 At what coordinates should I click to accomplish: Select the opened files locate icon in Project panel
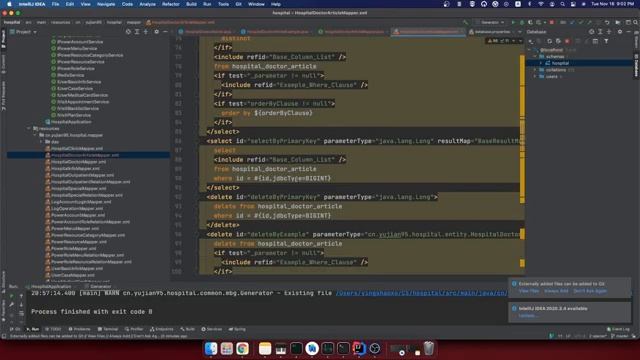pyautogui.click(x=128, y=31)
